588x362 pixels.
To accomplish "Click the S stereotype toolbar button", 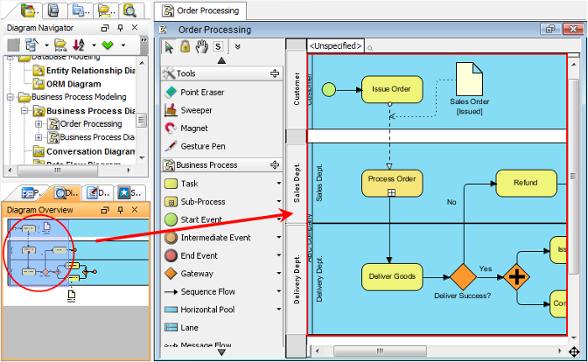I will point(218,47).
